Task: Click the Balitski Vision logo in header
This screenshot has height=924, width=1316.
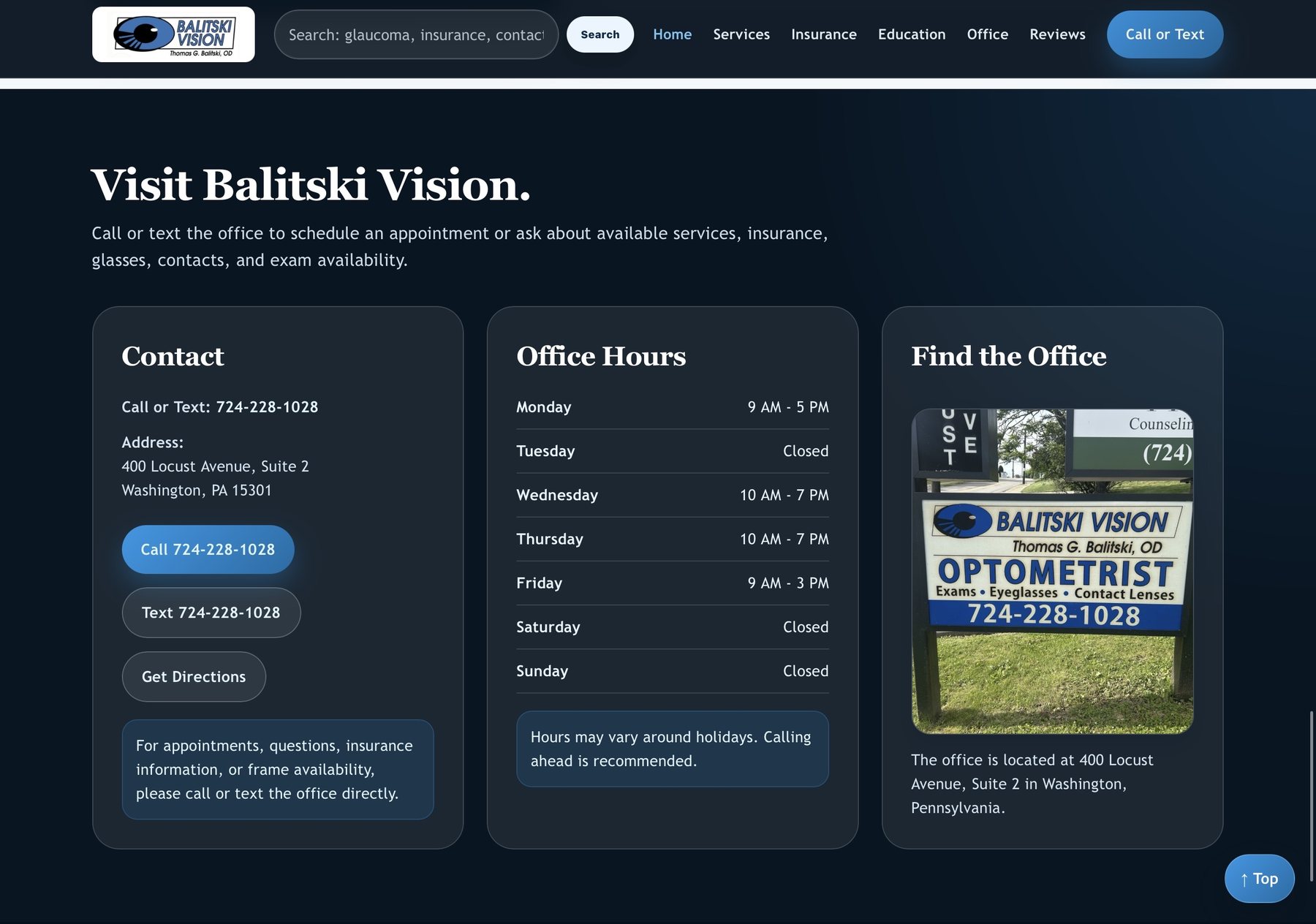Action: (173, 34)
